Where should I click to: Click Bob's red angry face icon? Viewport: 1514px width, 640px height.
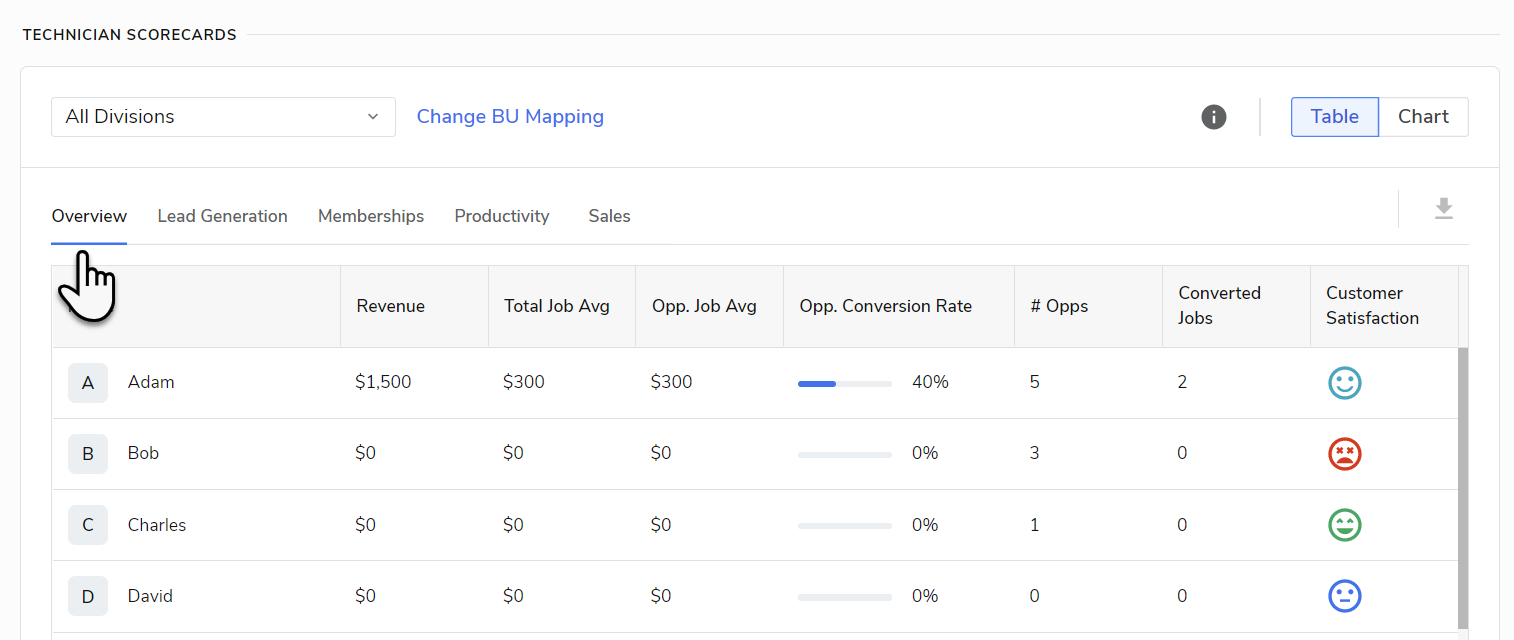[1345, 454]
